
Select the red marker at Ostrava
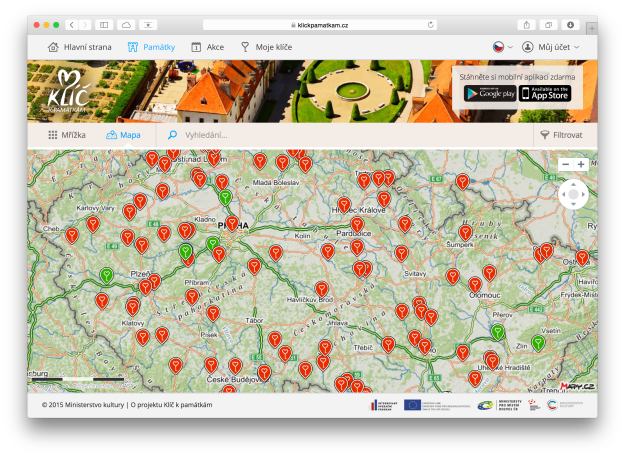pos(582,258)
